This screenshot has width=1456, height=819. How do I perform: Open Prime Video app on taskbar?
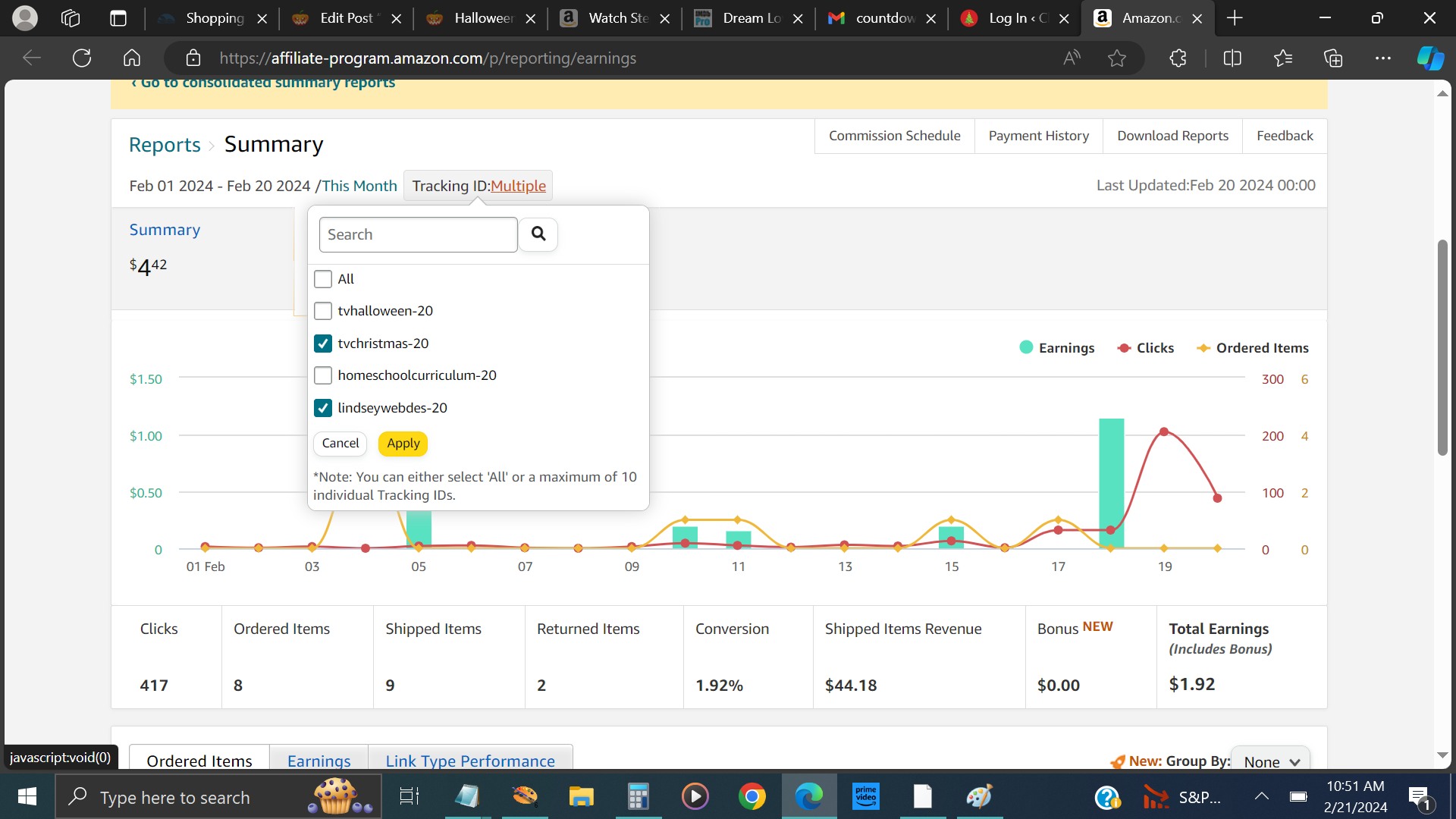(x=865, y=796)
